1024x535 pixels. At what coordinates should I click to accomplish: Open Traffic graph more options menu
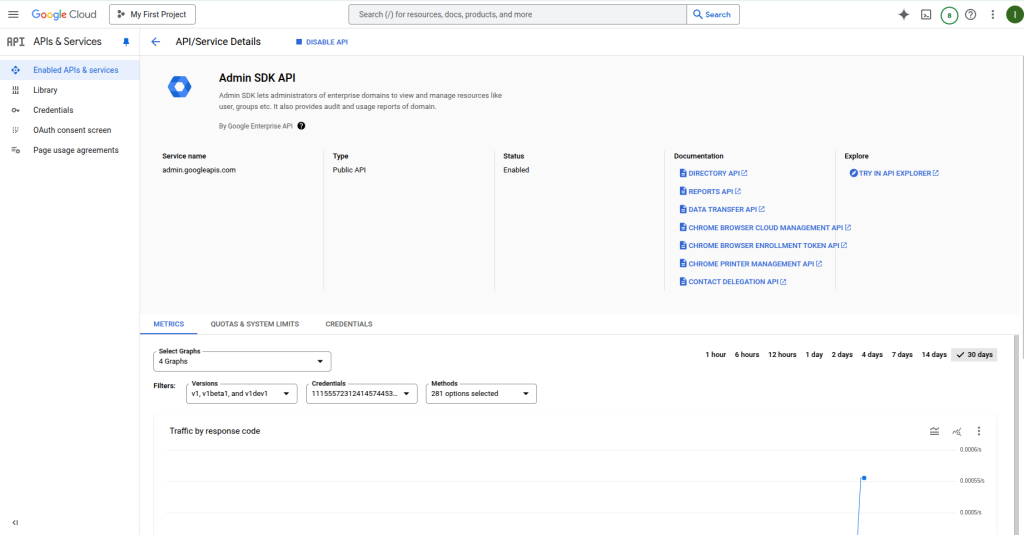click(979, 431)
